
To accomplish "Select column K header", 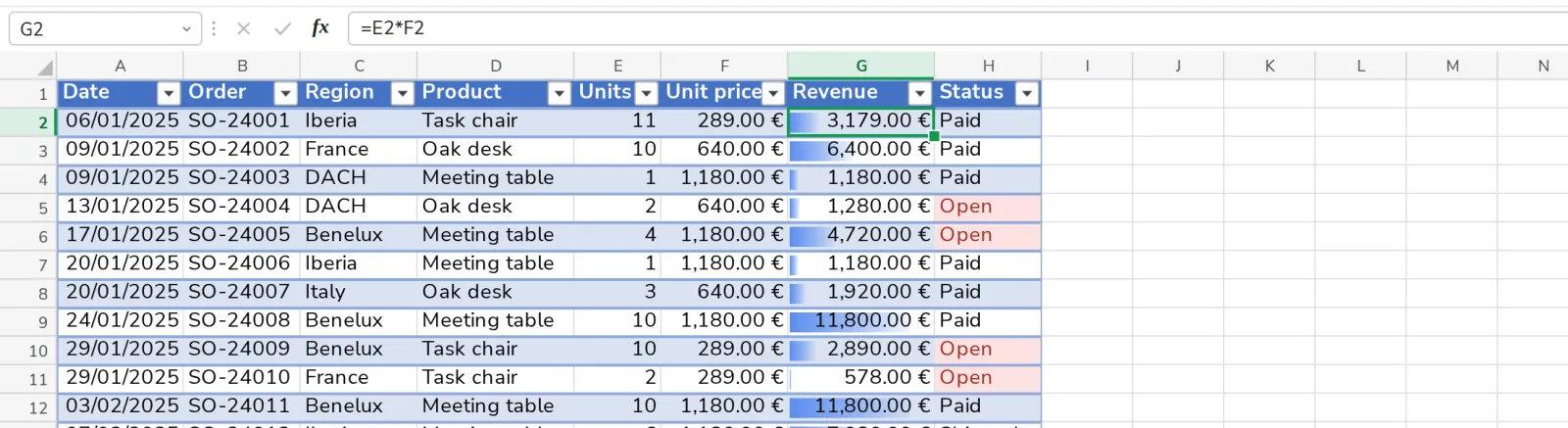I will click(1269, 66).
